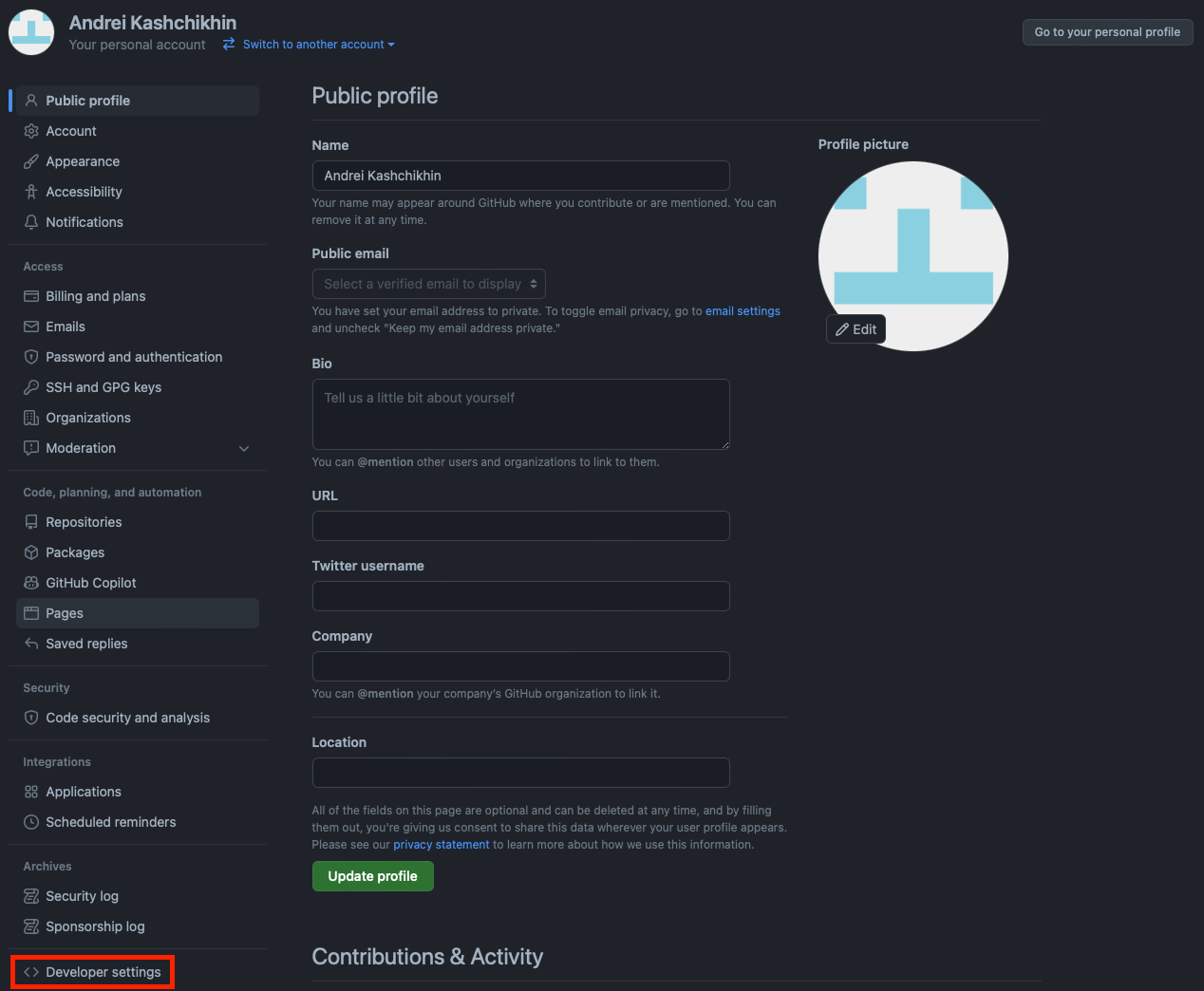Screen dimensions: 1204x991
Task: Click the accessibility figure icon
Action: pyautogui.click(x=31, y=192)
